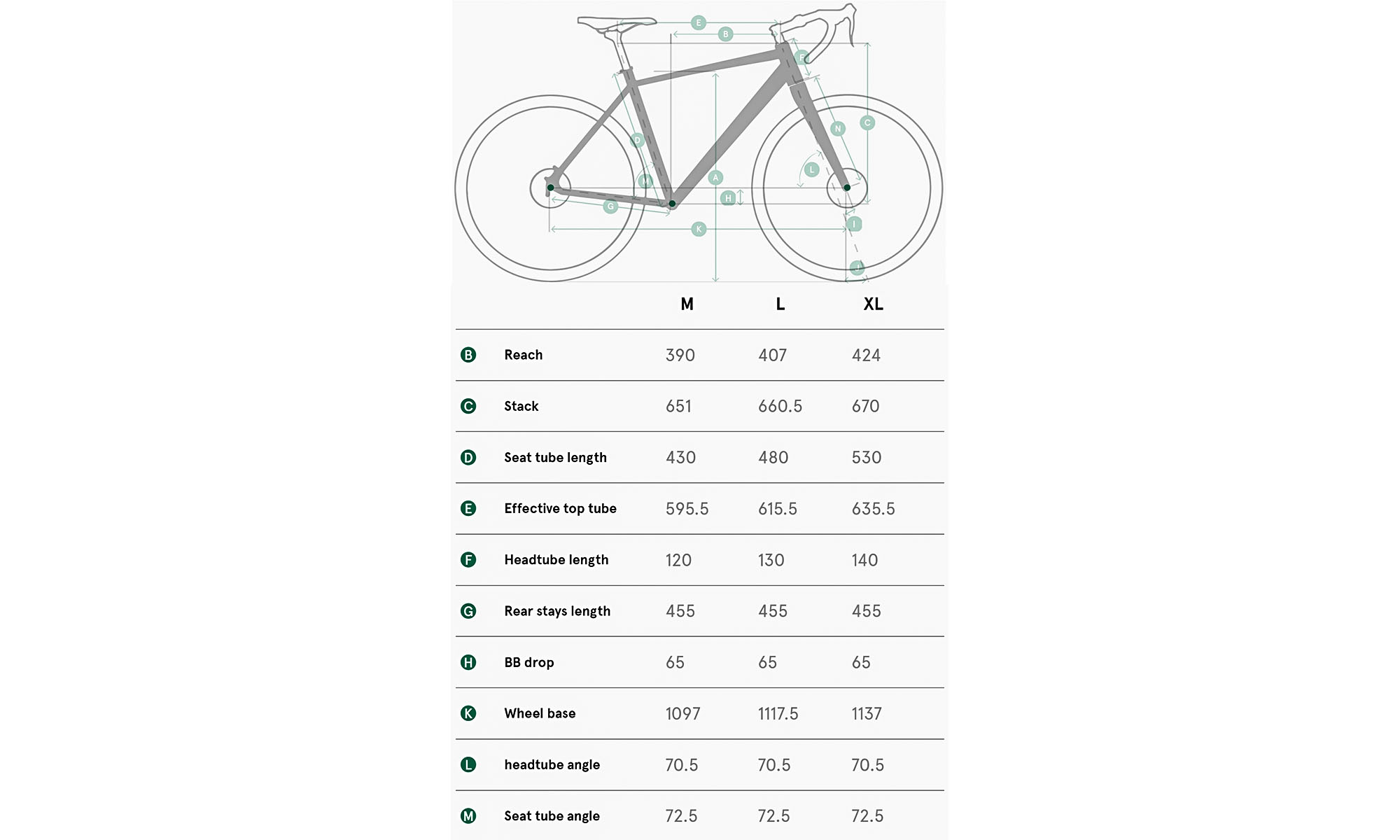Screen dimensions: 1400x840
Task: Click the L size column header
Action: [x=780, y=304]
